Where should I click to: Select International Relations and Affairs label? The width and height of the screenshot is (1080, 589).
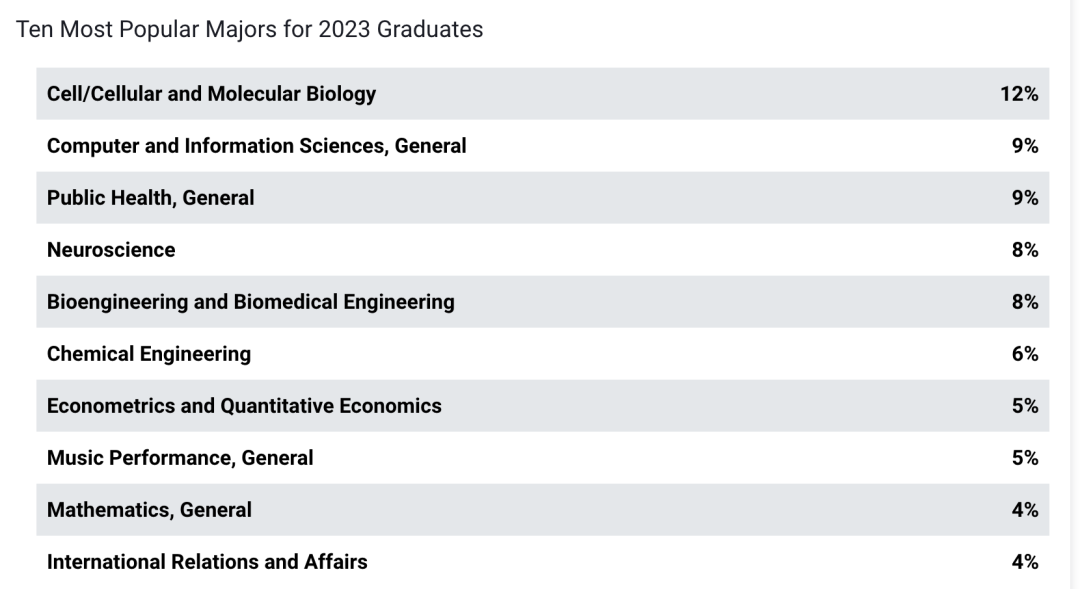pyautogui.click(x=207, y=562)
